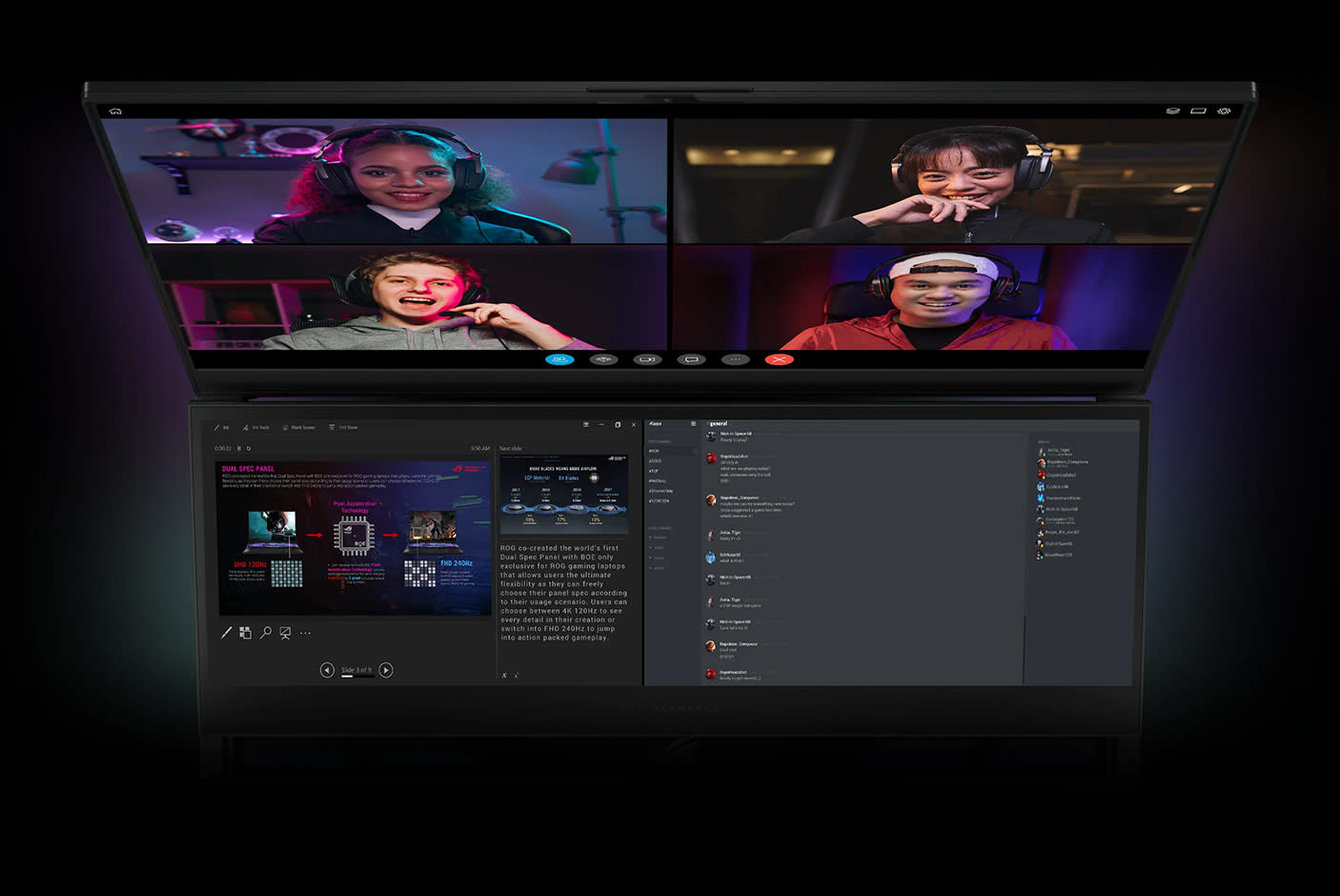Viewport: 1340px width, 896px height.
Task: Open more slide options ellipsis in presenter view
Action: click(305, 633)
